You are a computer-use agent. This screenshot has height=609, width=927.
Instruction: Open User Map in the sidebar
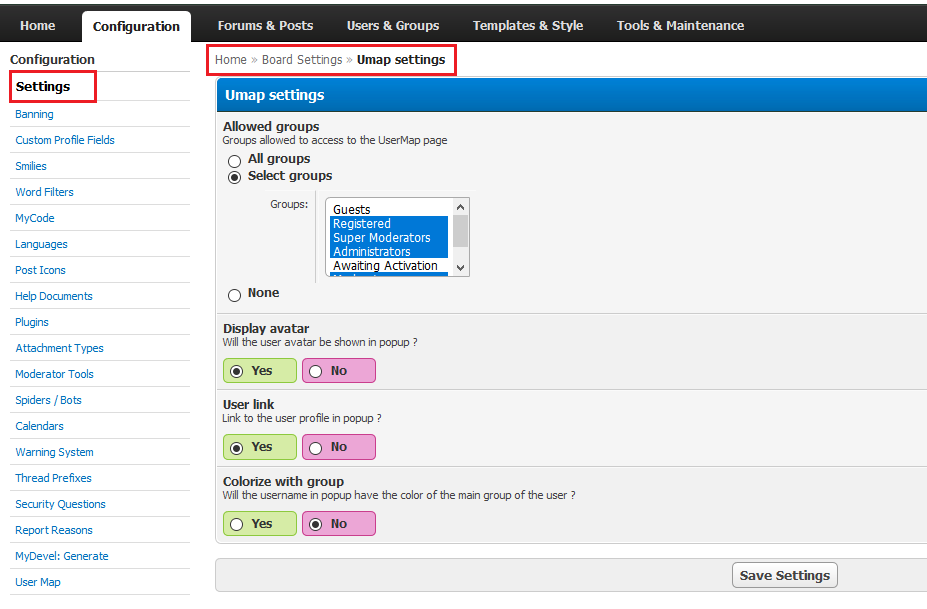point(38,582)
